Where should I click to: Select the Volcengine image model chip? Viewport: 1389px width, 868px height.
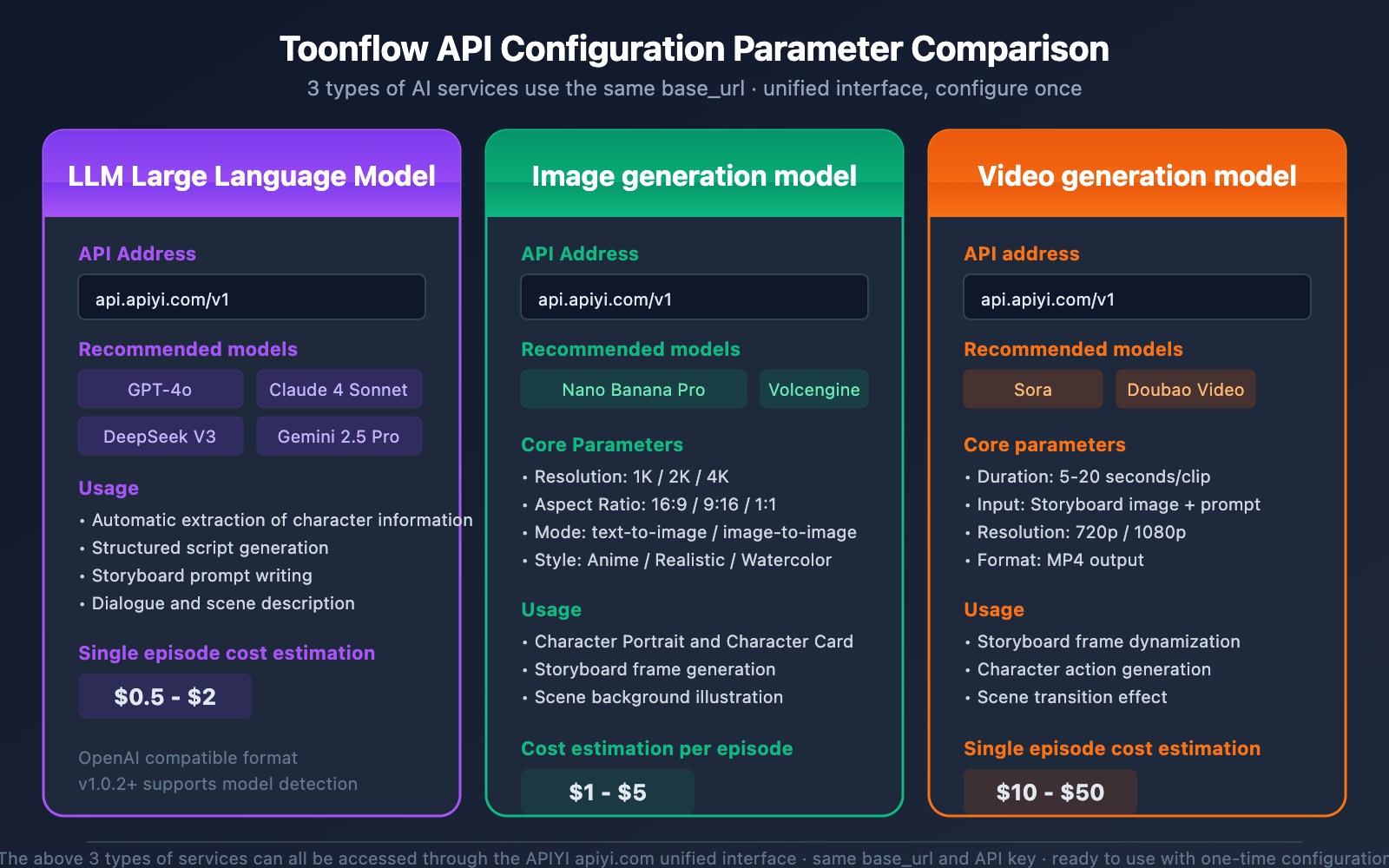click(813, 389)
